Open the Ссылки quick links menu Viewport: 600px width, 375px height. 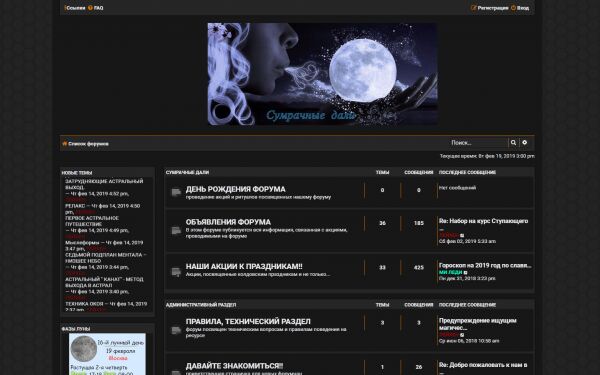(75, 8)
